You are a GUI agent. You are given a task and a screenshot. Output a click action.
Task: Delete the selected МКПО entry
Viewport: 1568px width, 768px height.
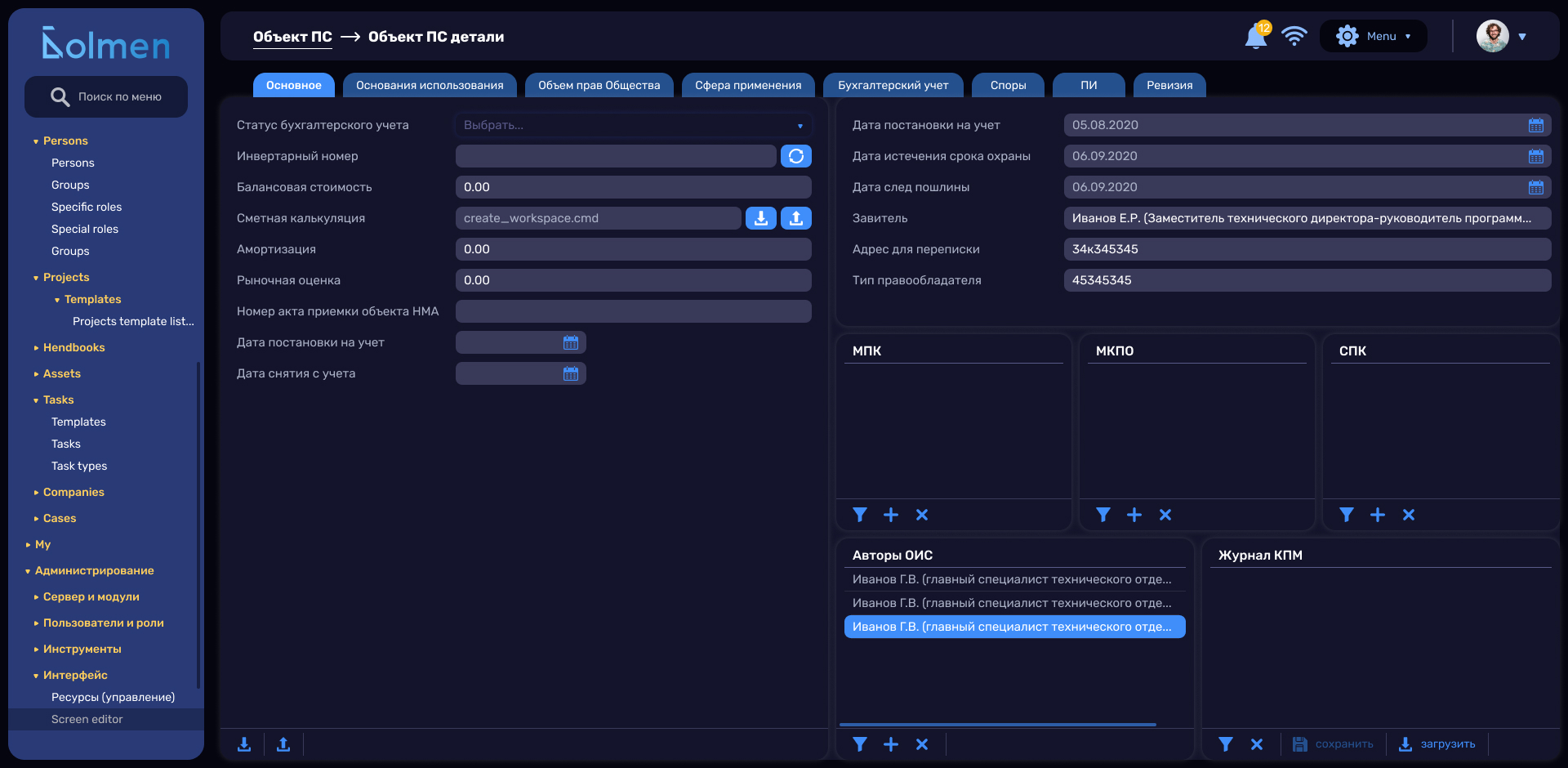[1165, 515]
